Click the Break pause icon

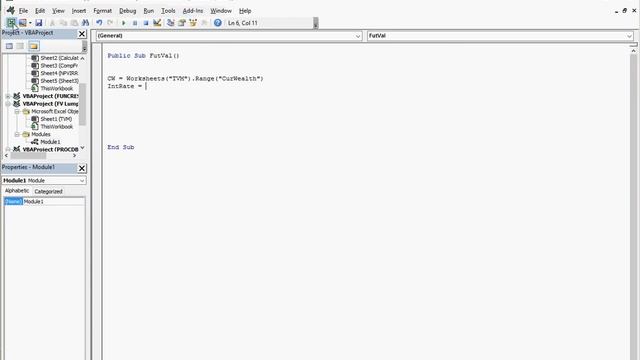click(x=135, y=23)
